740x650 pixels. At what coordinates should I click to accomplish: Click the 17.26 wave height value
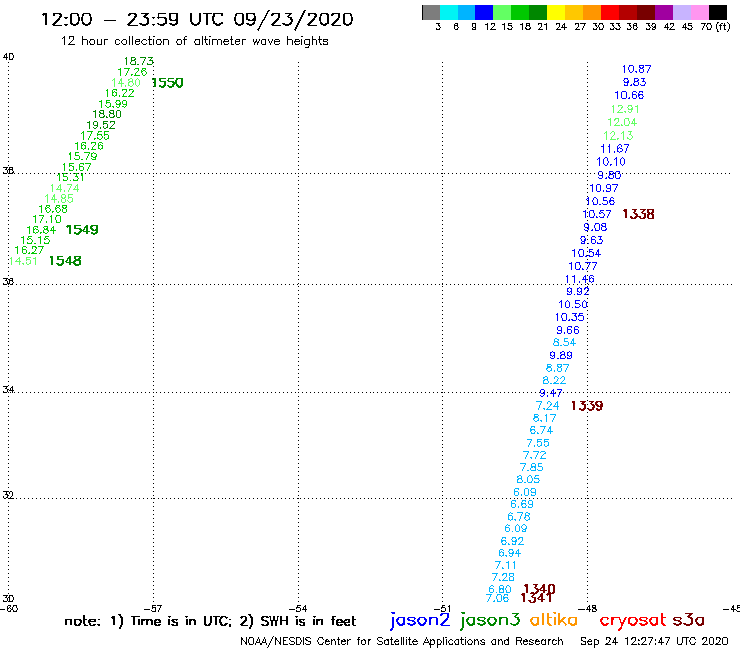(132, 72)
